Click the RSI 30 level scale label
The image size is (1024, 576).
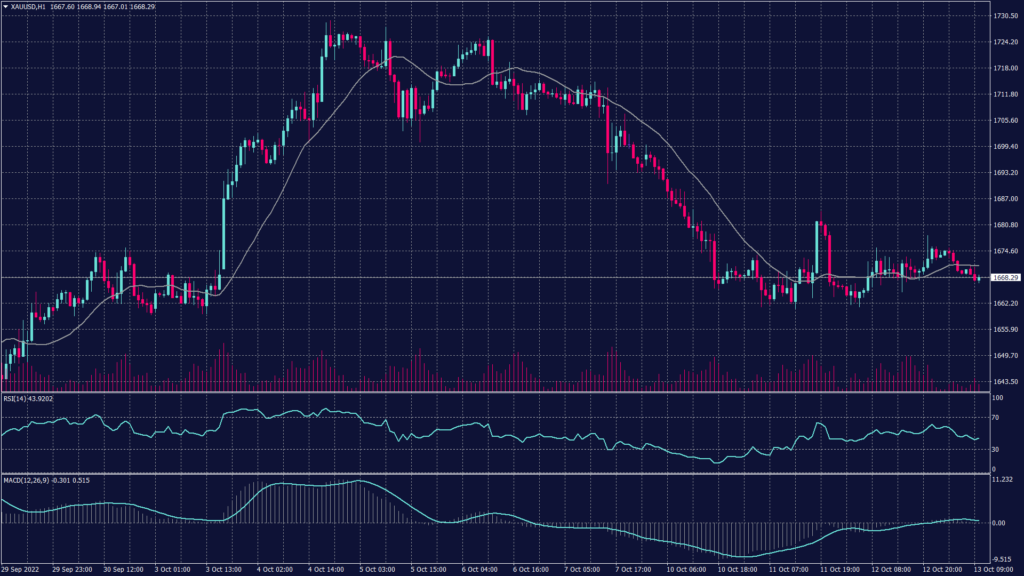coord(997,449)
